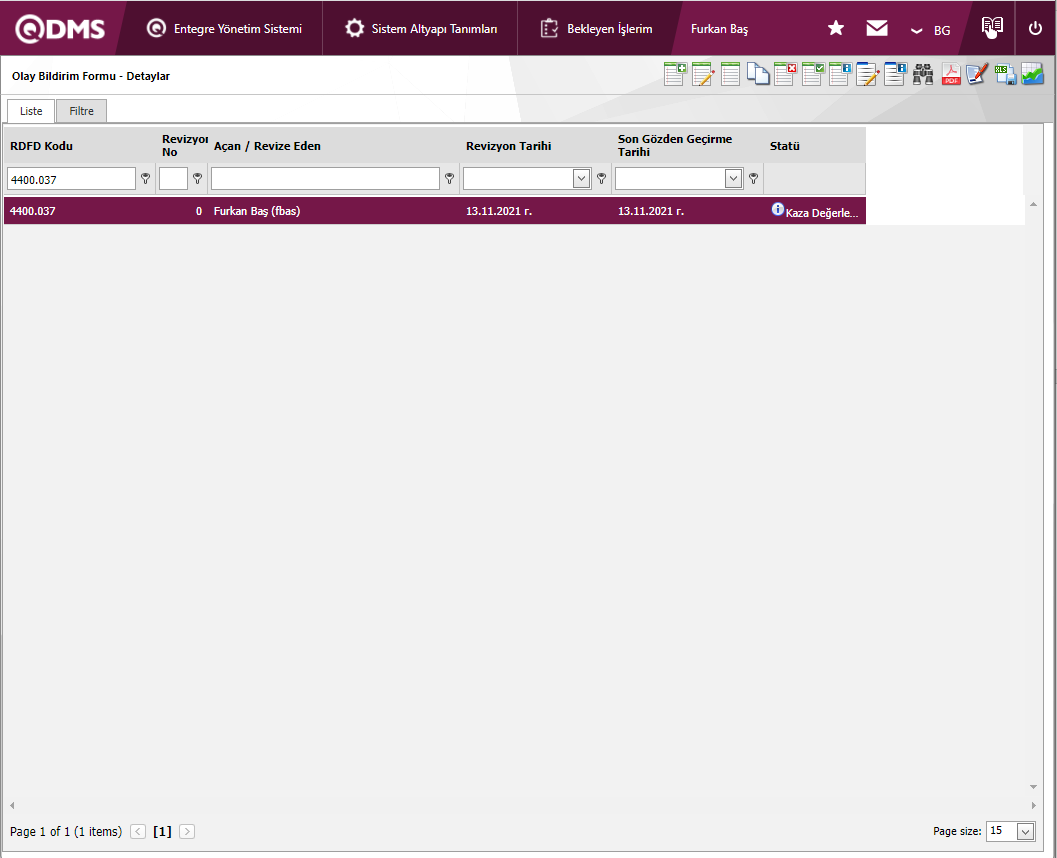Open Entegre Yönetim Sistemi menu

[x=224, y=28]
